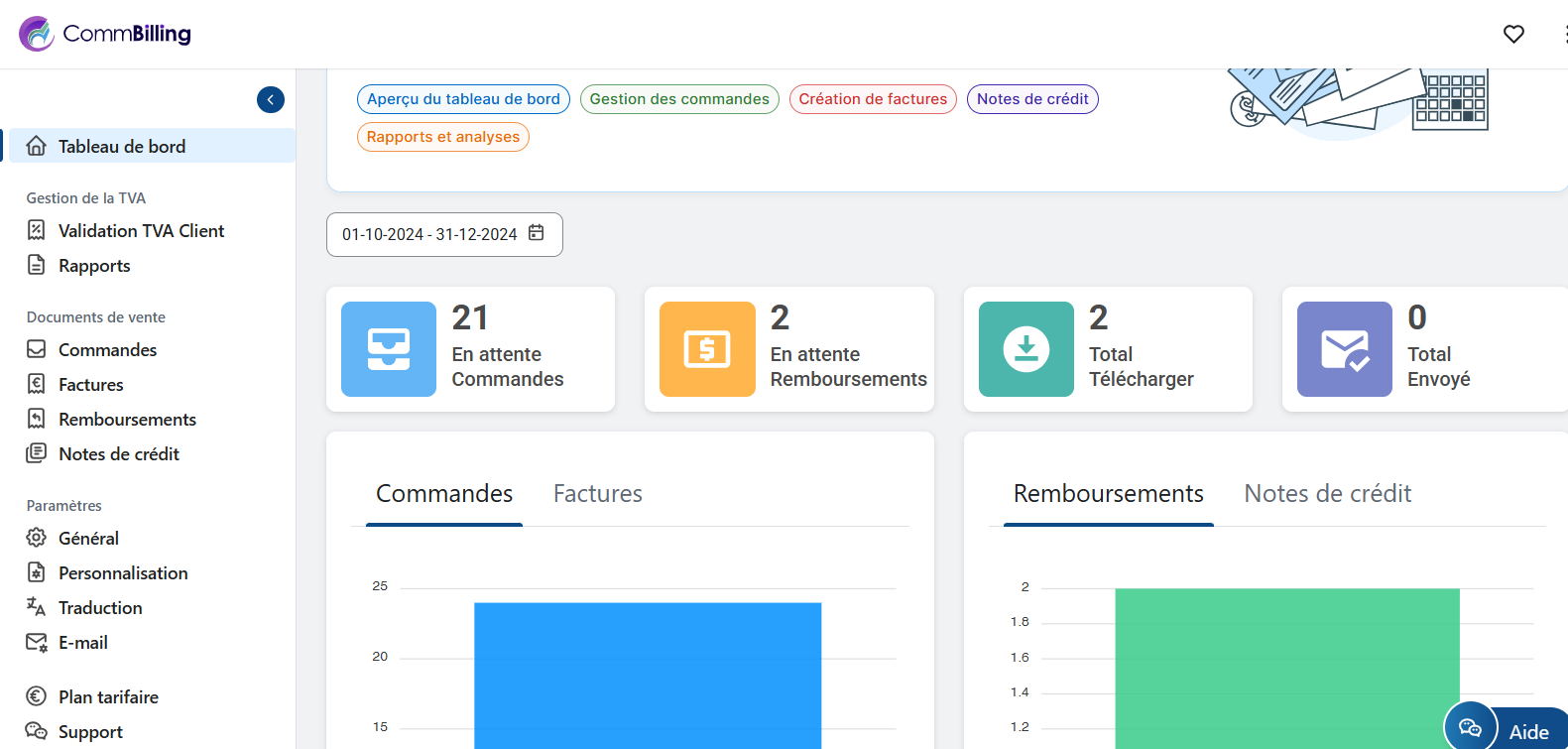
Task: Click the Documents de vente section label
Action: [96, 316]
